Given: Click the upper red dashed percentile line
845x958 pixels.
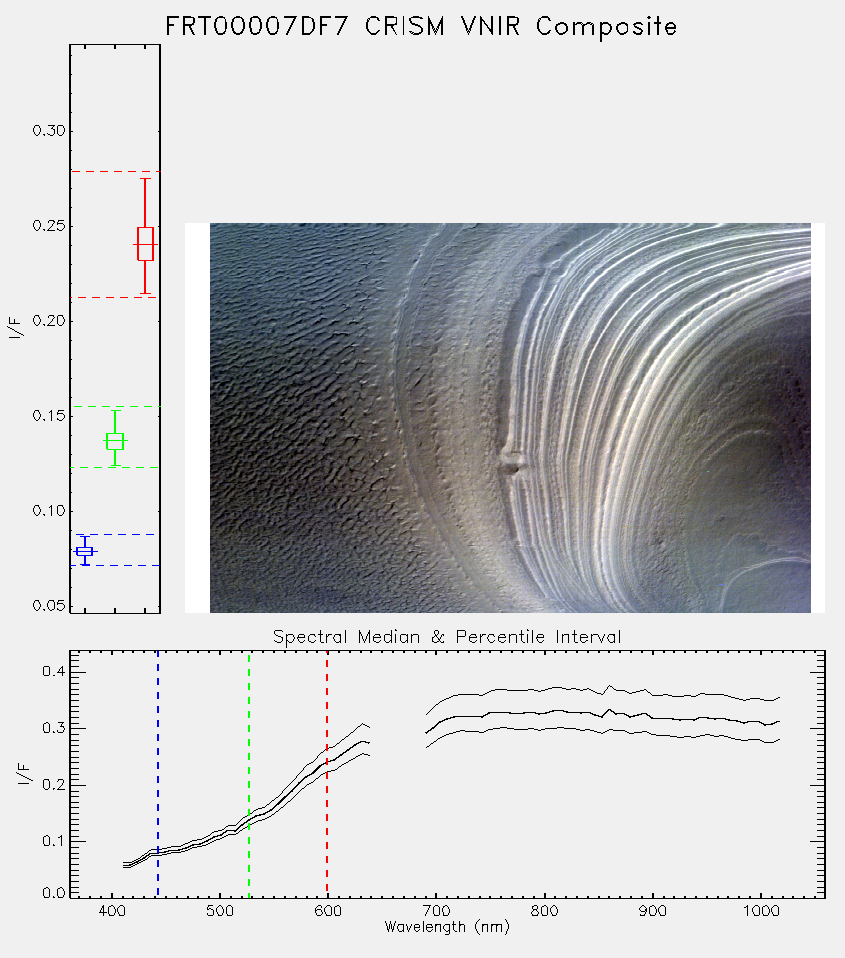Looking at the screenshot, I should pos(115,172).
